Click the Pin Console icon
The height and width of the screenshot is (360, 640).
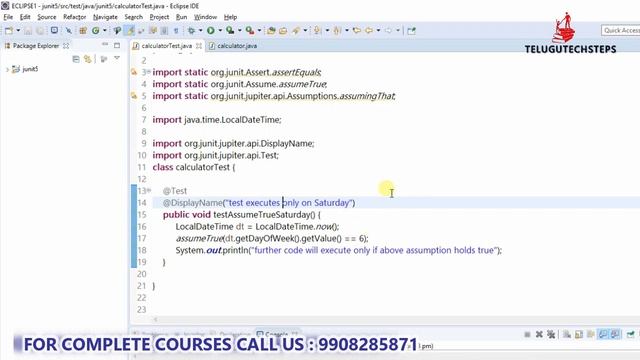click(631, 335)
